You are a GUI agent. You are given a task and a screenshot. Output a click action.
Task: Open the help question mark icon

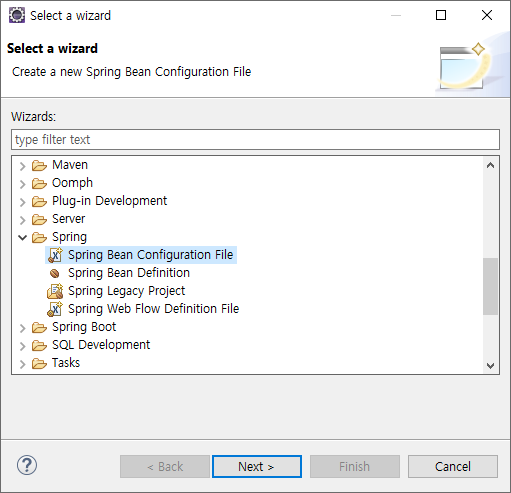coord(27,465)
